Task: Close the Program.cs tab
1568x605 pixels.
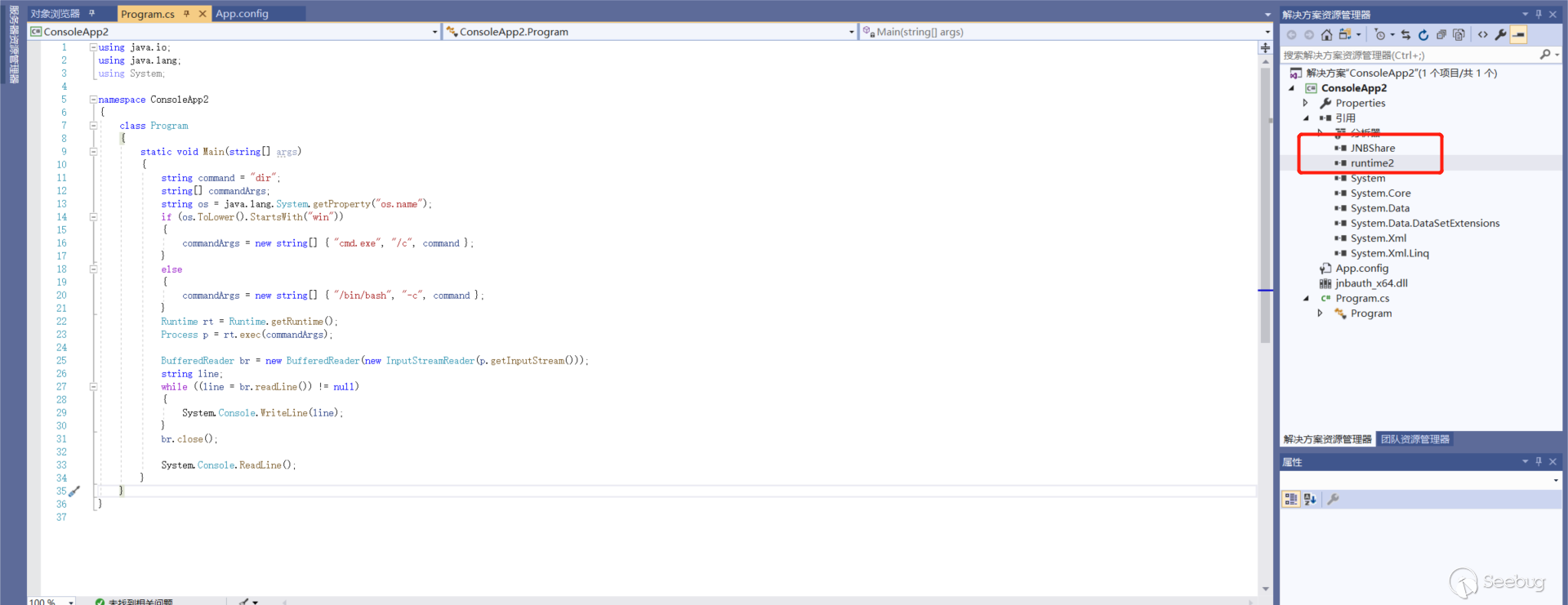Action: tap(203, 14)
